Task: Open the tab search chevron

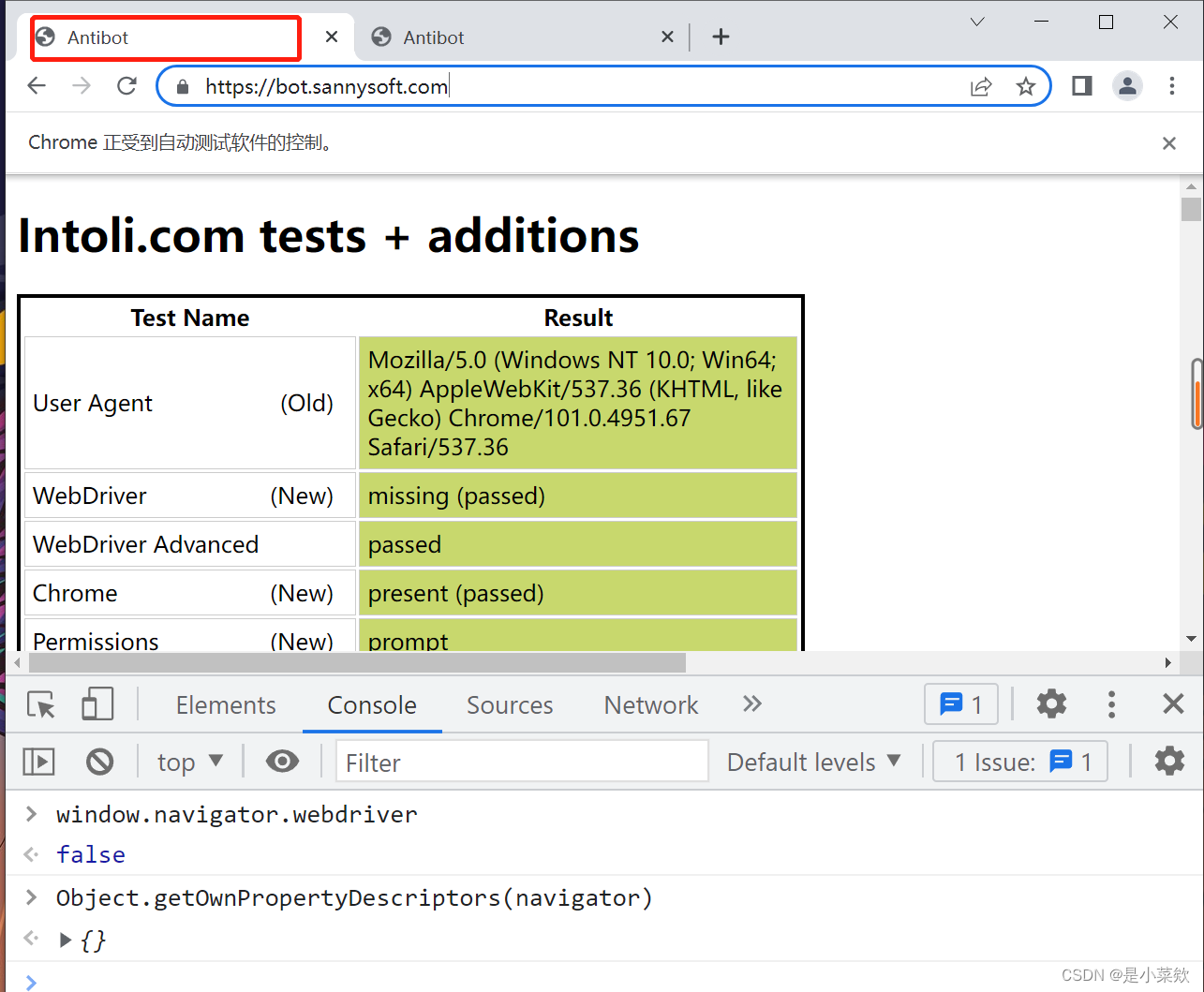Action: click(977, 22)
